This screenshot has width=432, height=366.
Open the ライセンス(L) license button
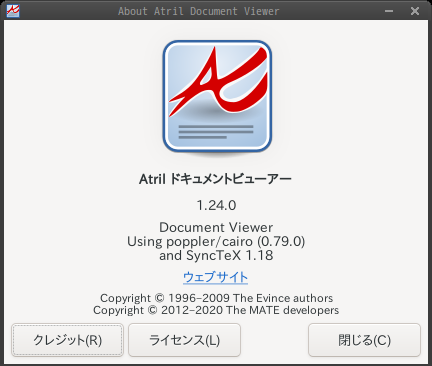(x=184, y=340)
